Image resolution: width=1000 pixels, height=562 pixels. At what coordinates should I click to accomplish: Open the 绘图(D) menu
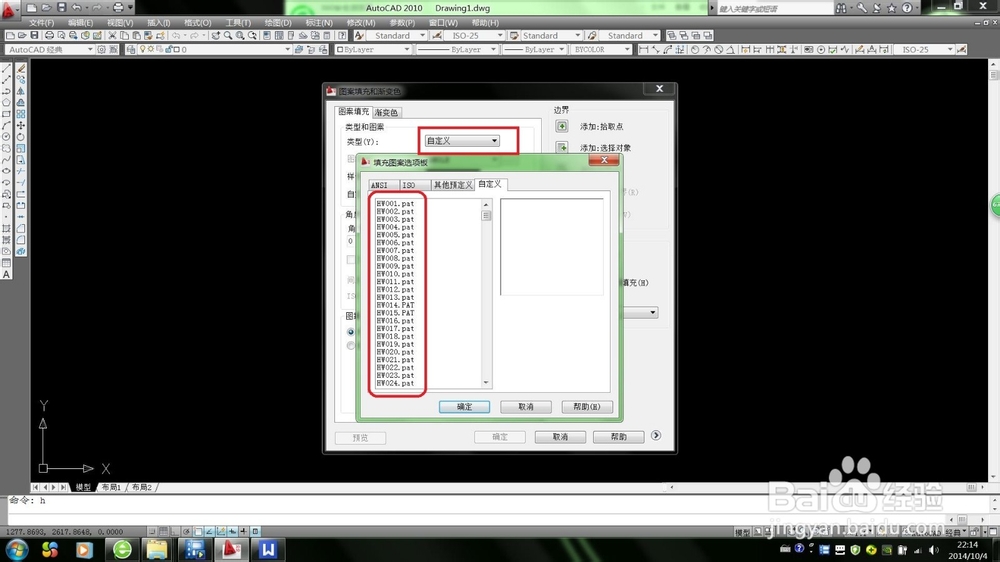(x=277, y=22)
